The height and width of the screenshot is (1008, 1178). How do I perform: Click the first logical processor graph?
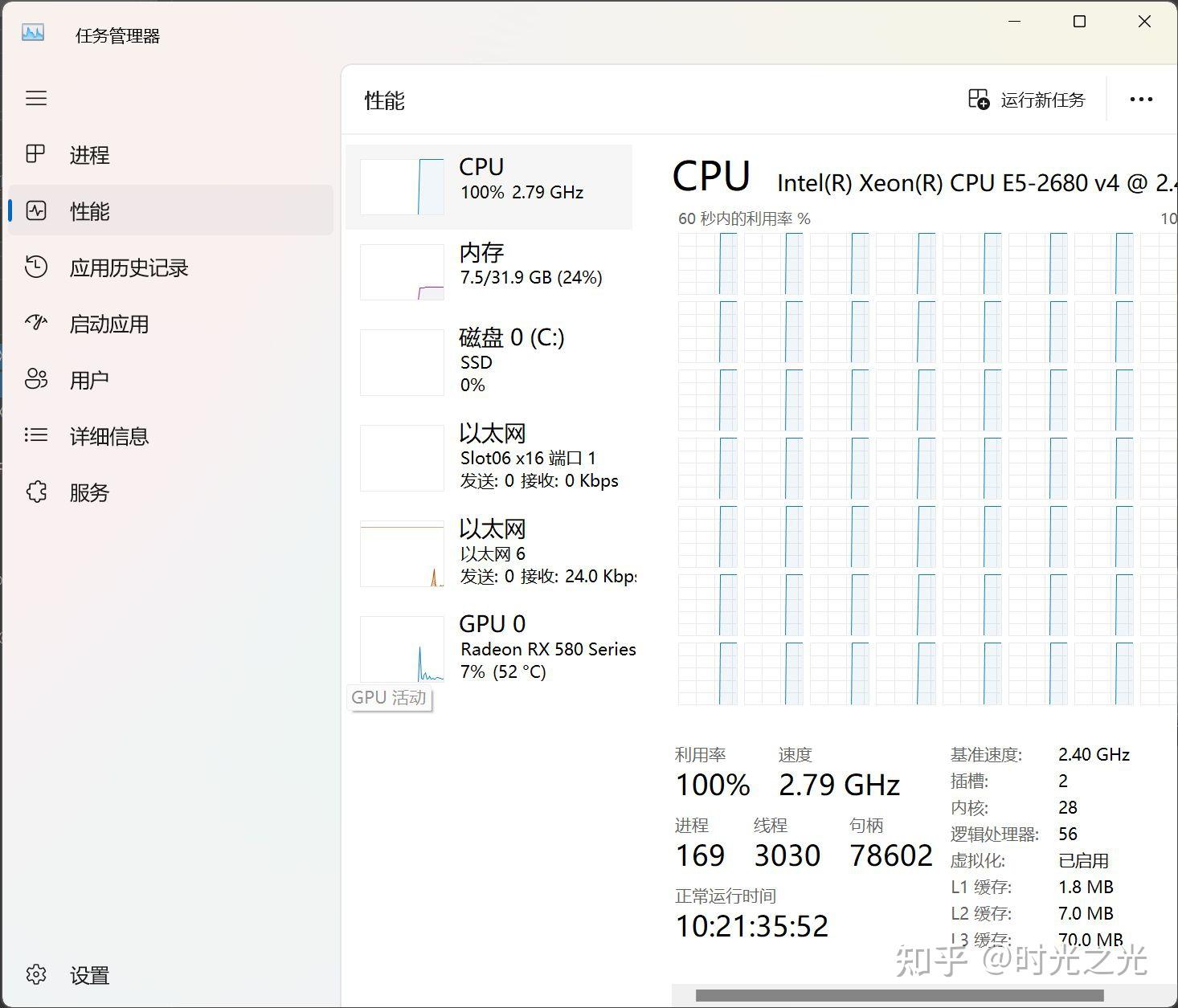tap(707, 263)
